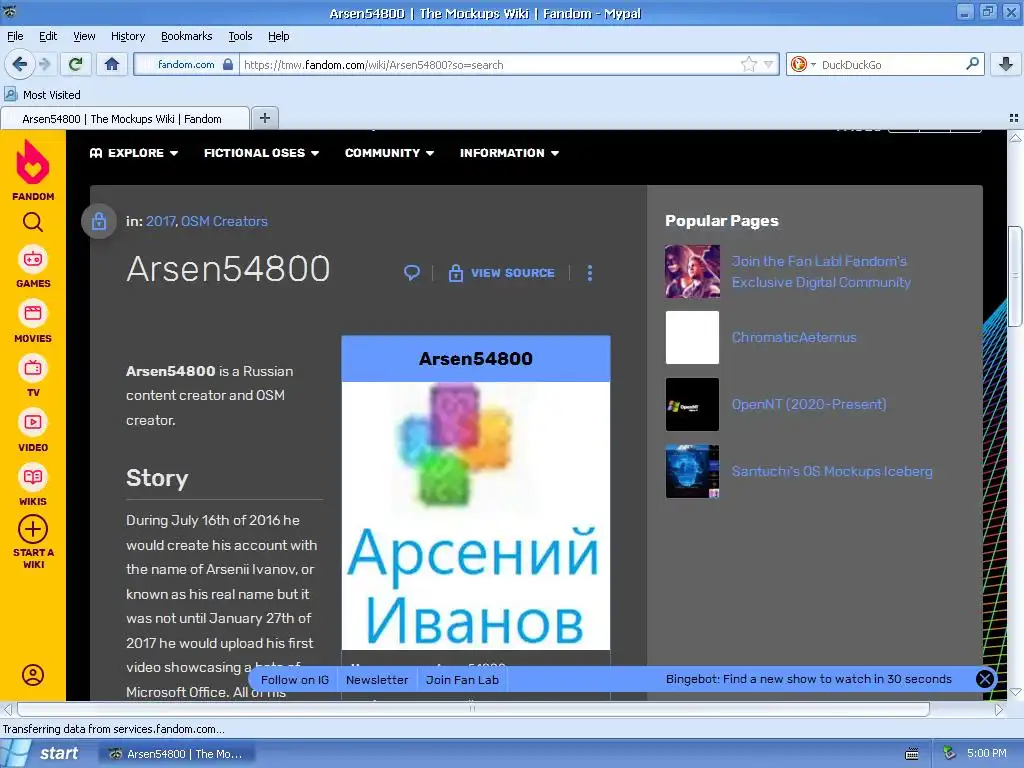Open the Help menu

[x=279, y=36]
